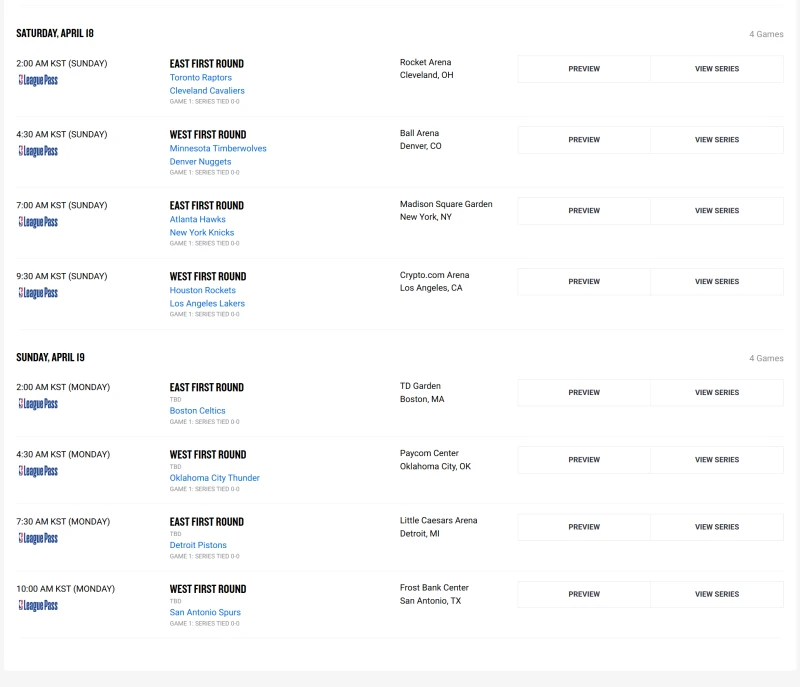Viewport: 800px width, 687px height.
Task: Click the 4:30 AM KST (Sunday) tipoff time
Action: pyautogui.click(x=62, y=135)
